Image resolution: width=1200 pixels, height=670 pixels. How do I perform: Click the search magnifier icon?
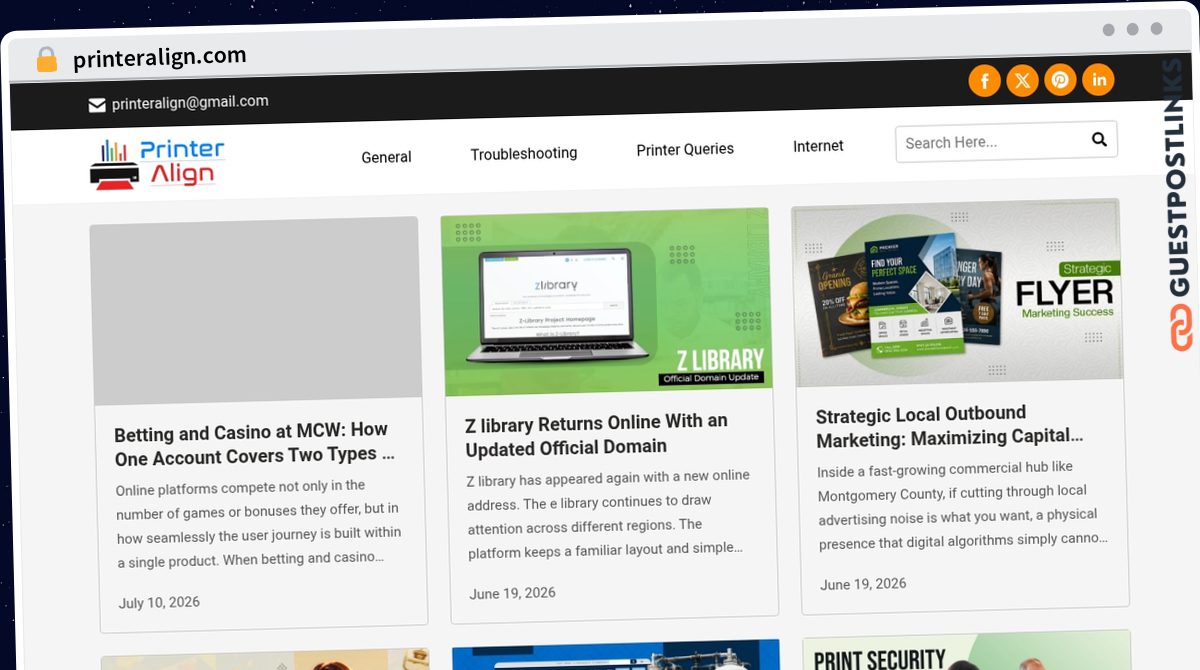pos(1099,139)
